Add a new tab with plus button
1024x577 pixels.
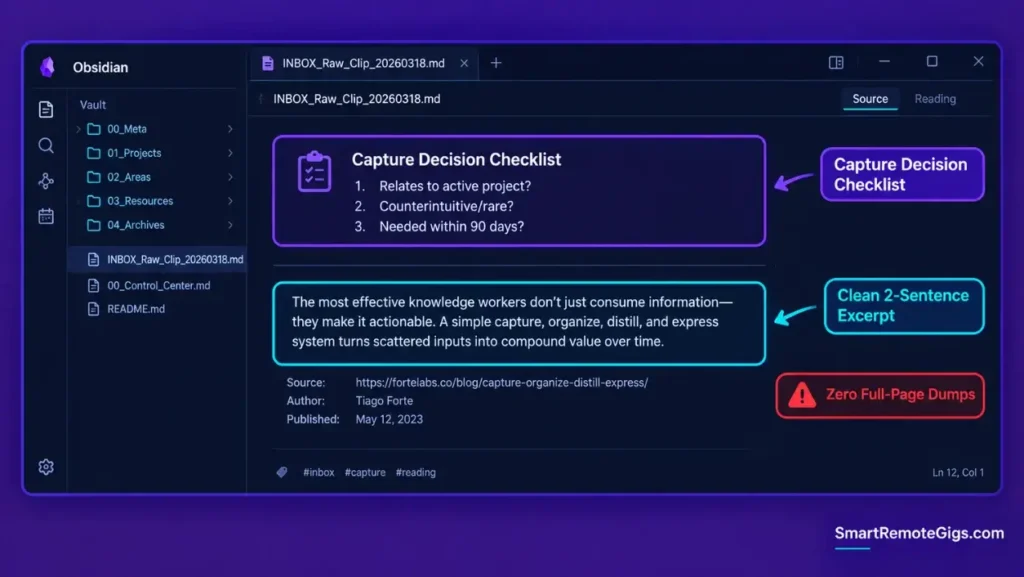pos(496,63)
